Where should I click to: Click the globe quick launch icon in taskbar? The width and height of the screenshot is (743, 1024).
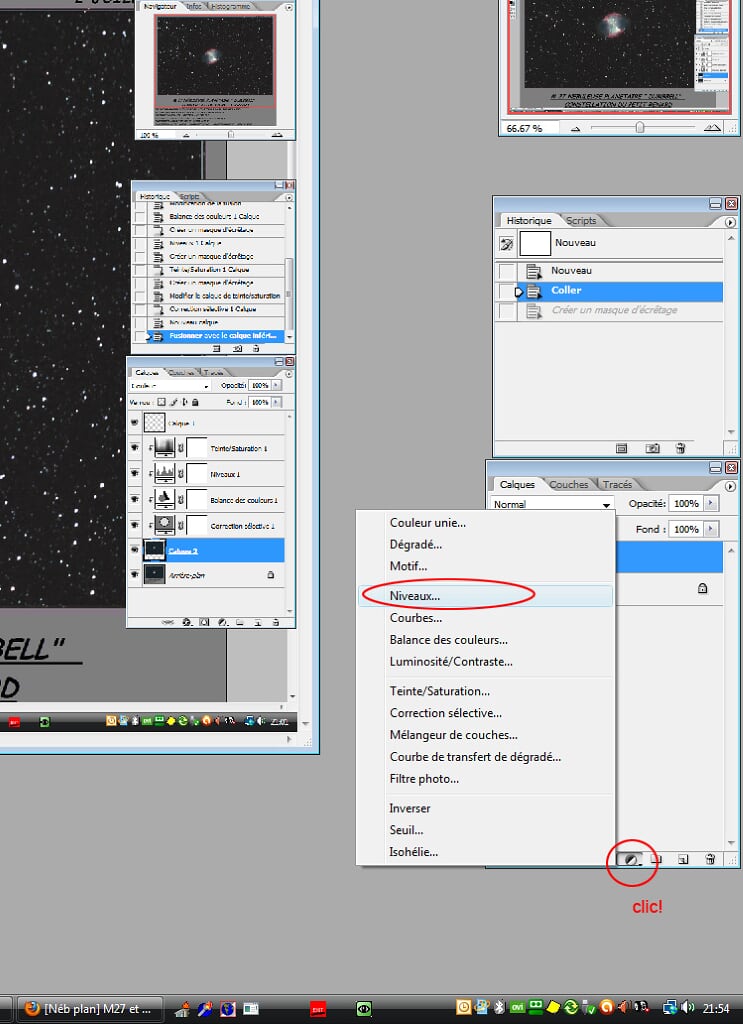228,1009
